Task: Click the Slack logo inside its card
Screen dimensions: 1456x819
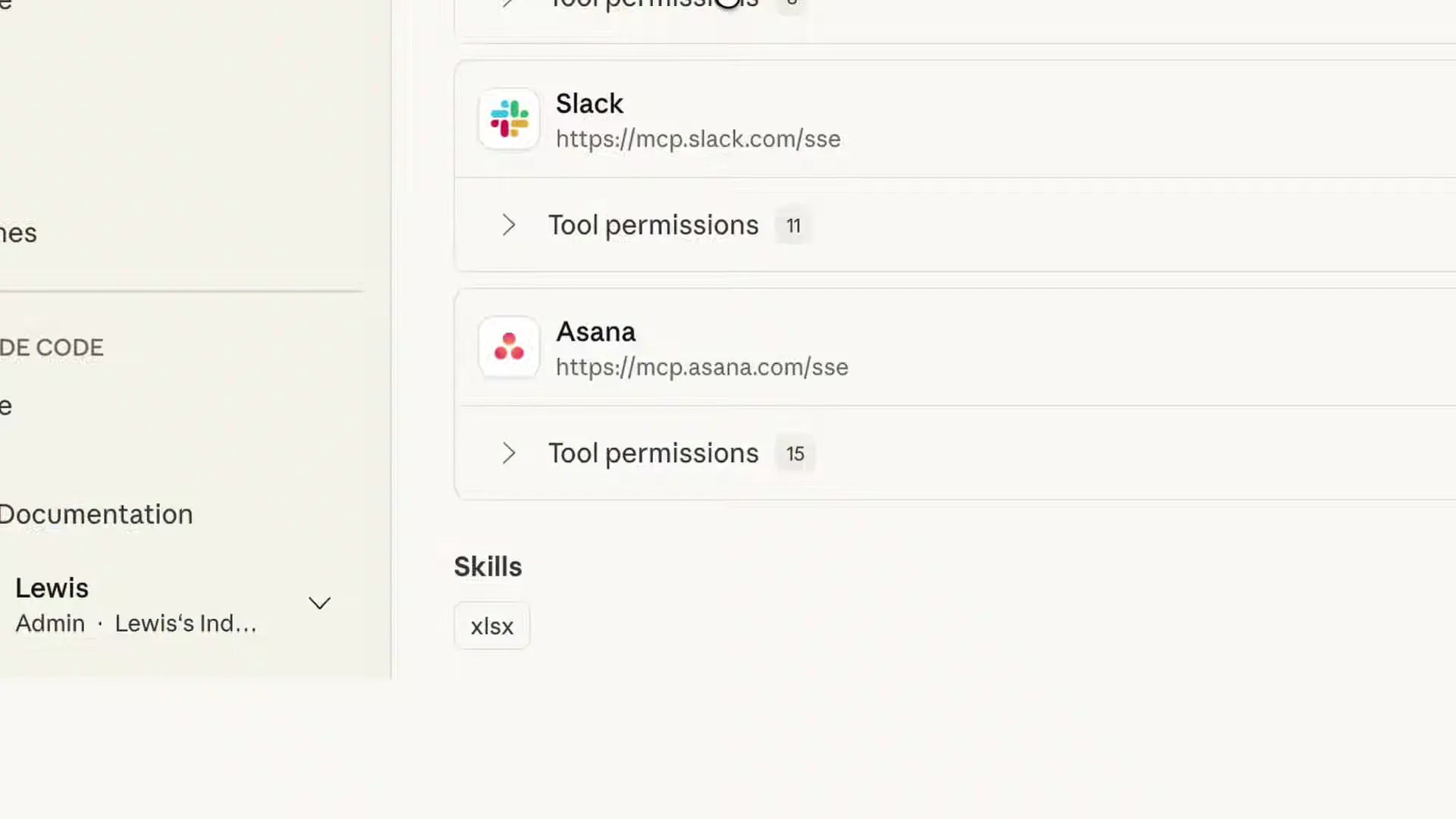Action: pyautogui.click(x=509, y=119)
